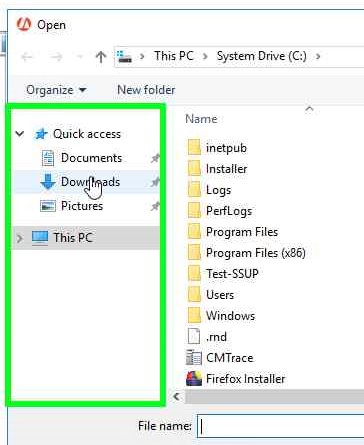364x445 pixels.
Task: Select the Firefox Installer file
Action: (245, 379)
